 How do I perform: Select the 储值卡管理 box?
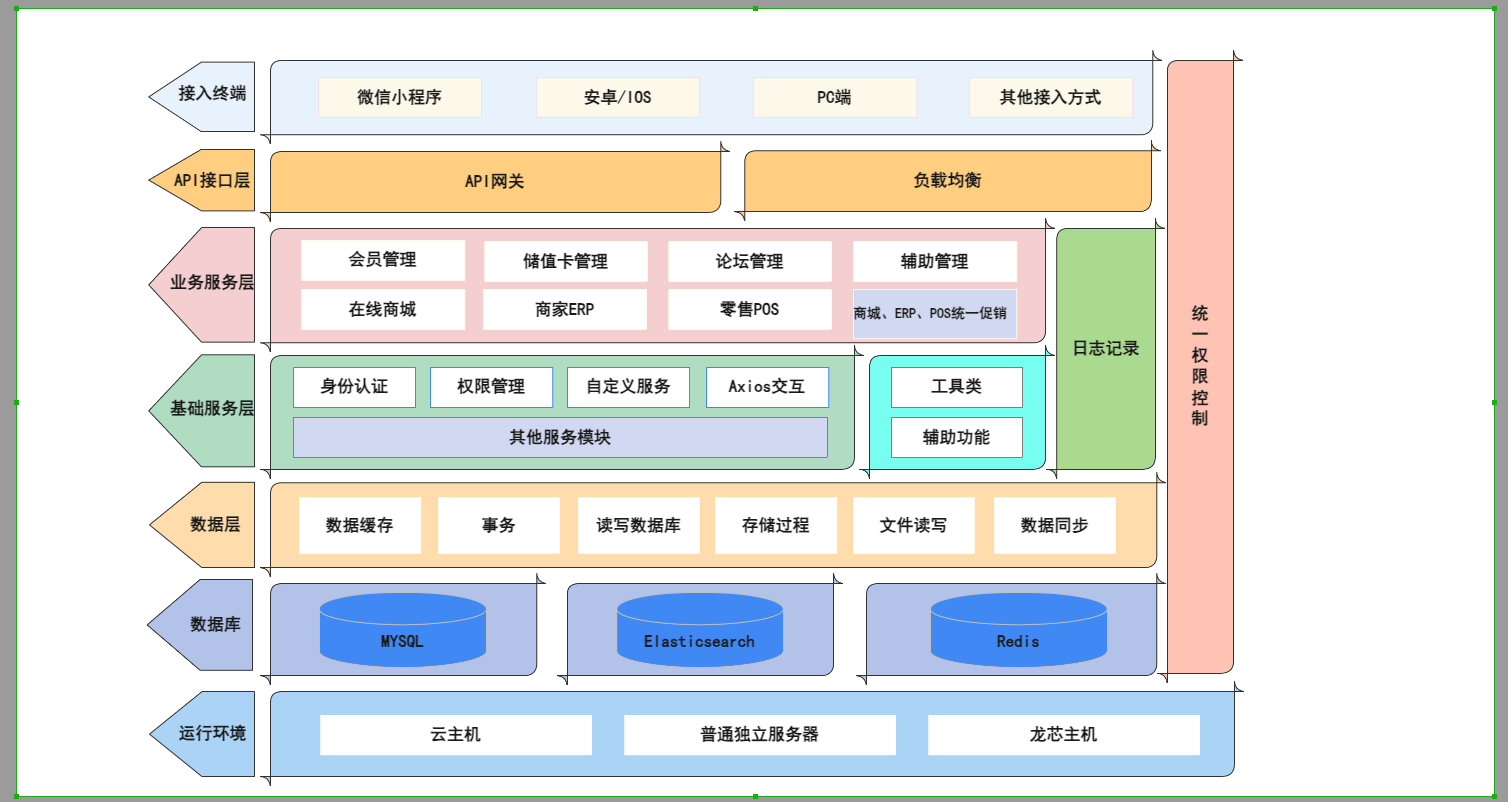[566, 262]
